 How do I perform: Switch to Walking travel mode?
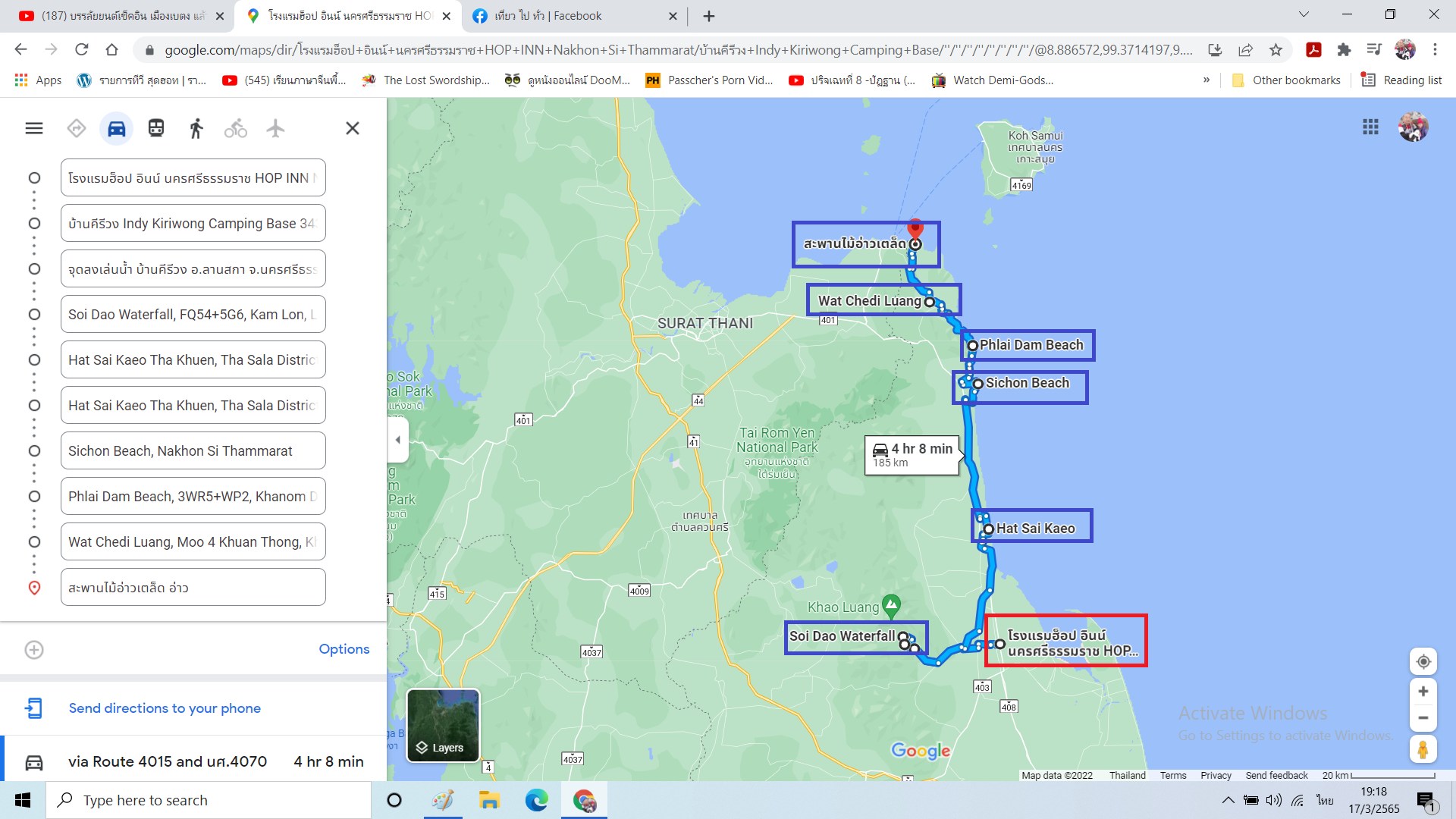click(196, 128)
